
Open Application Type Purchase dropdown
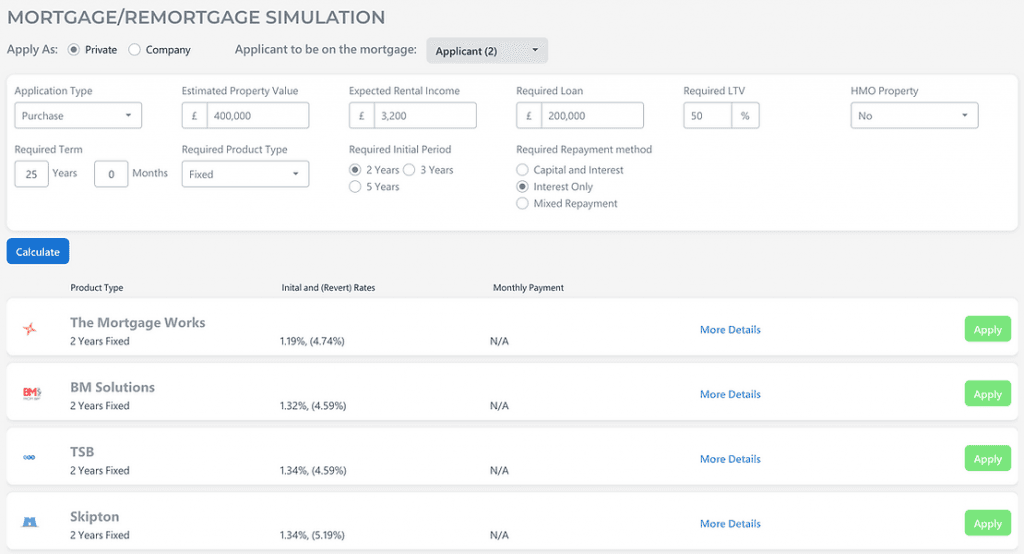tap(78, 116)
